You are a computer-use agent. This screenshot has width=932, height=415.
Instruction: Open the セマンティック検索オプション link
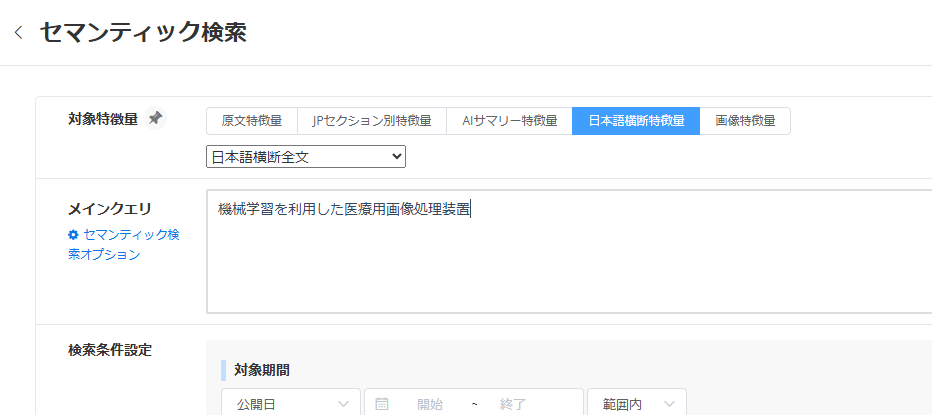pos(124,244)
